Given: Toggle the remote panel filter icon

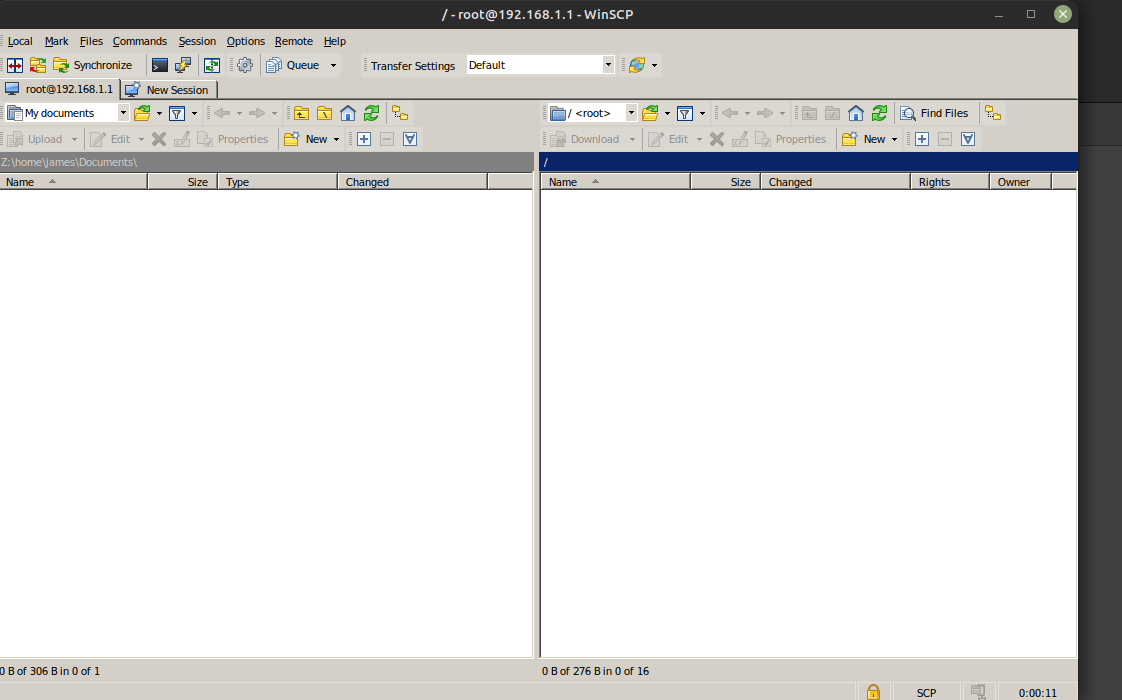Looking at the screenshot, I should pos(685,113).
